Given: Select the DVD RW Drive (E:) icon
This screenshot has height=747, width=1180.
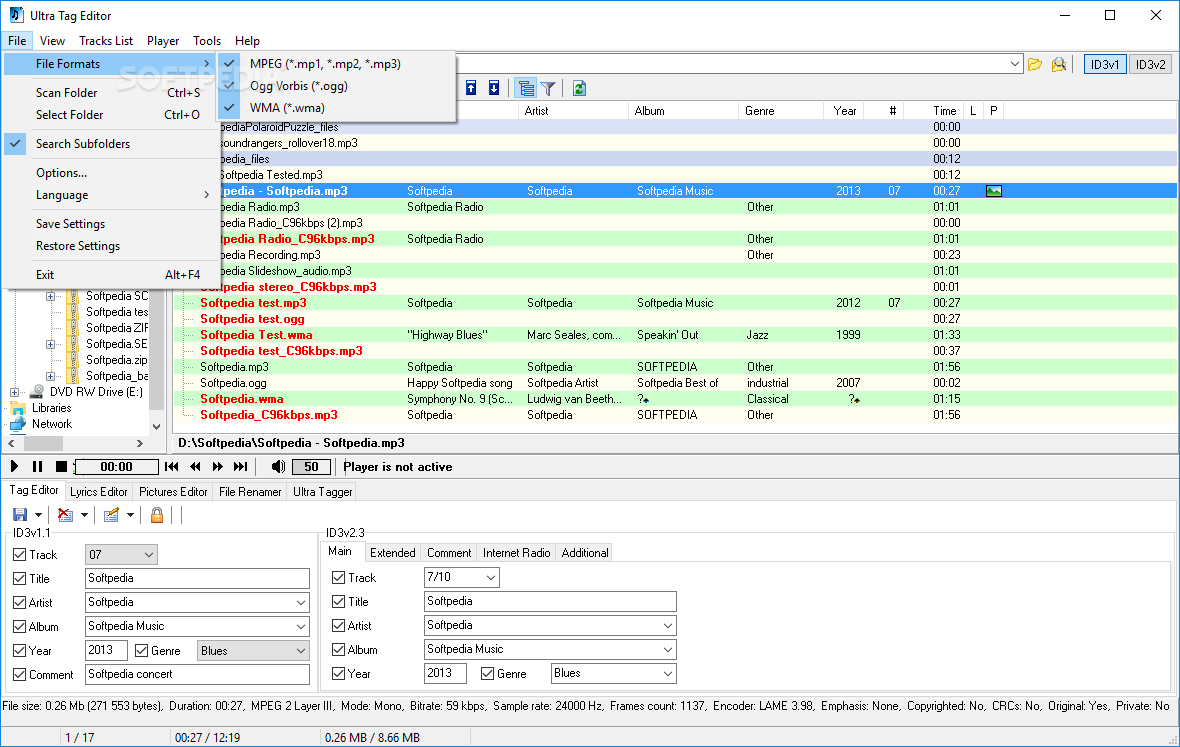Looking at the screenshot, I should click(x=37, y=392).
